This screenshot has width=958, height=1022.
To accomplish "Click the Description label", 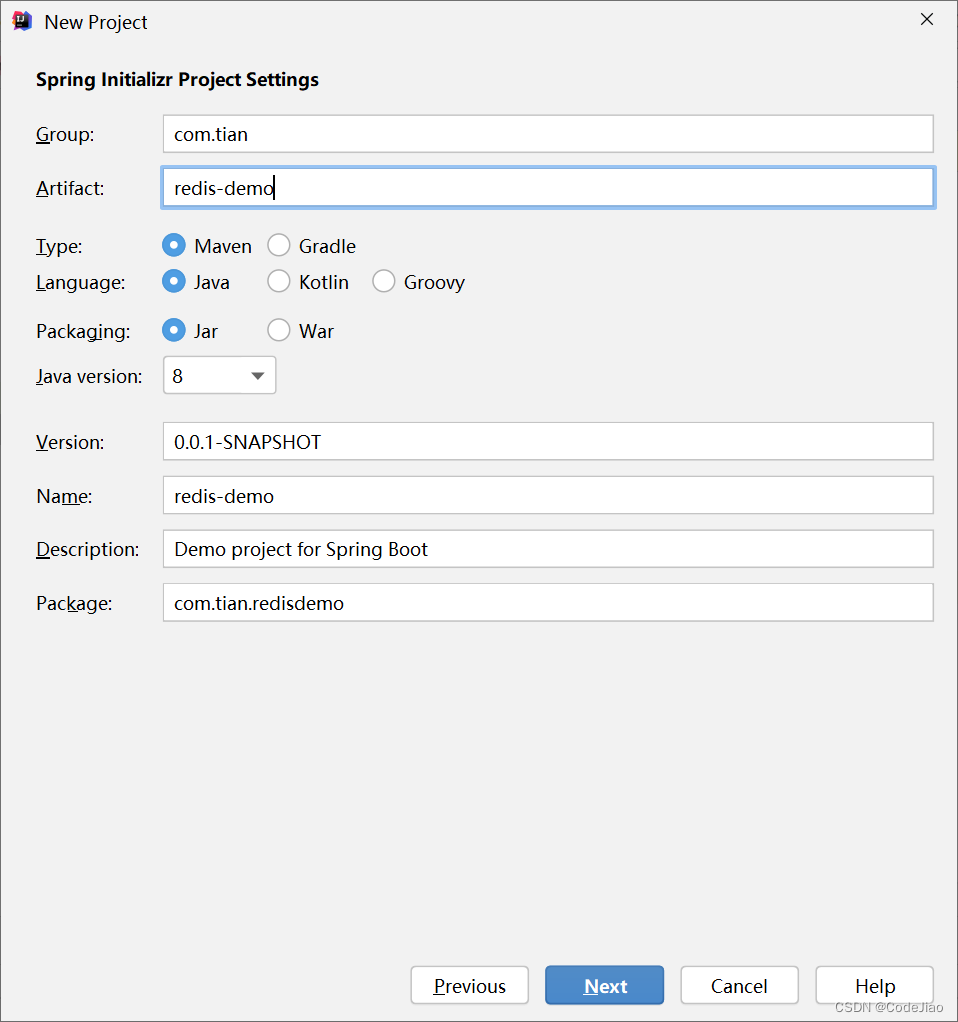I will click(x=88, y=549).
